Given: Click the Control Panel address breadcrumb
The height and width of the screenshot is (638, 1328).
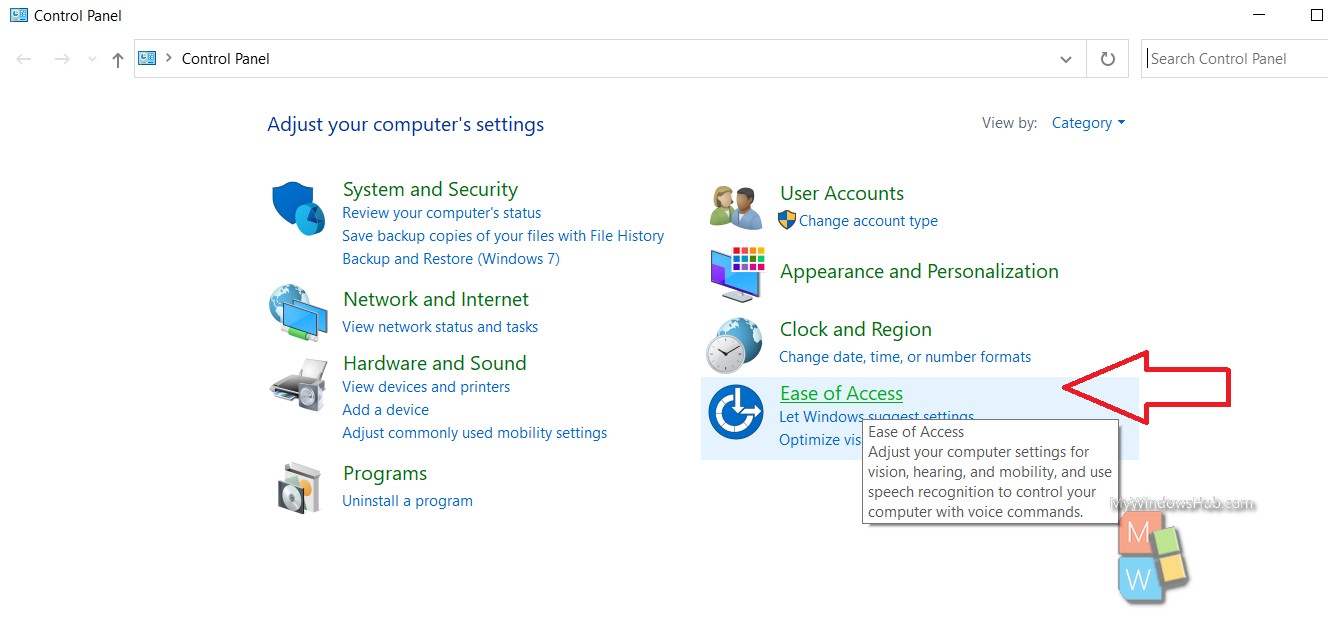Looking at the screenshot, I should (x=226, y=59).
